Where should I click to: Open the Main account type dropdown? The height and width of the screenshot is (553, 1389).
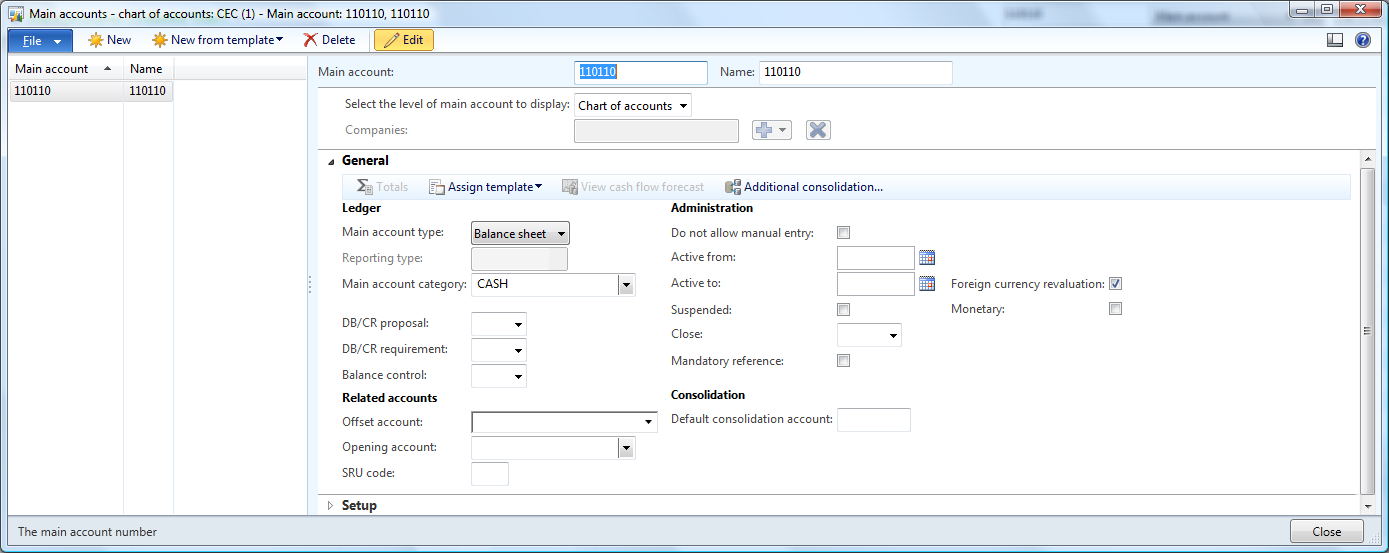click(520, 234)
